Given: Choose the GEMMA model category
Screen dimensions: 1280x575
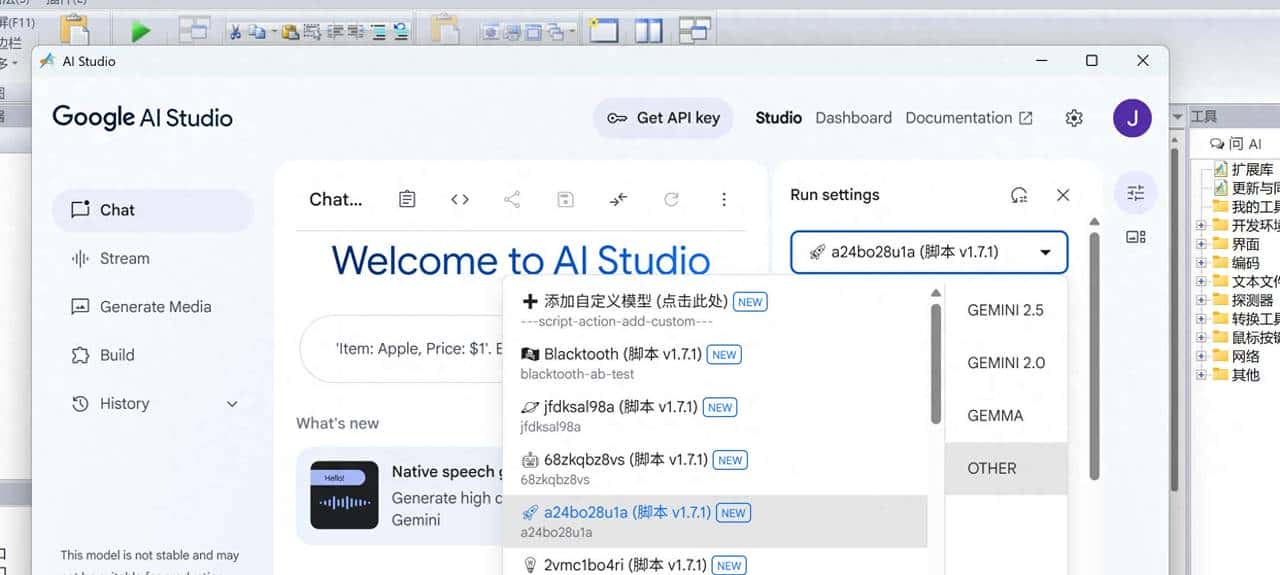Looking at the screenshot, I should [x=1005, y=416].
